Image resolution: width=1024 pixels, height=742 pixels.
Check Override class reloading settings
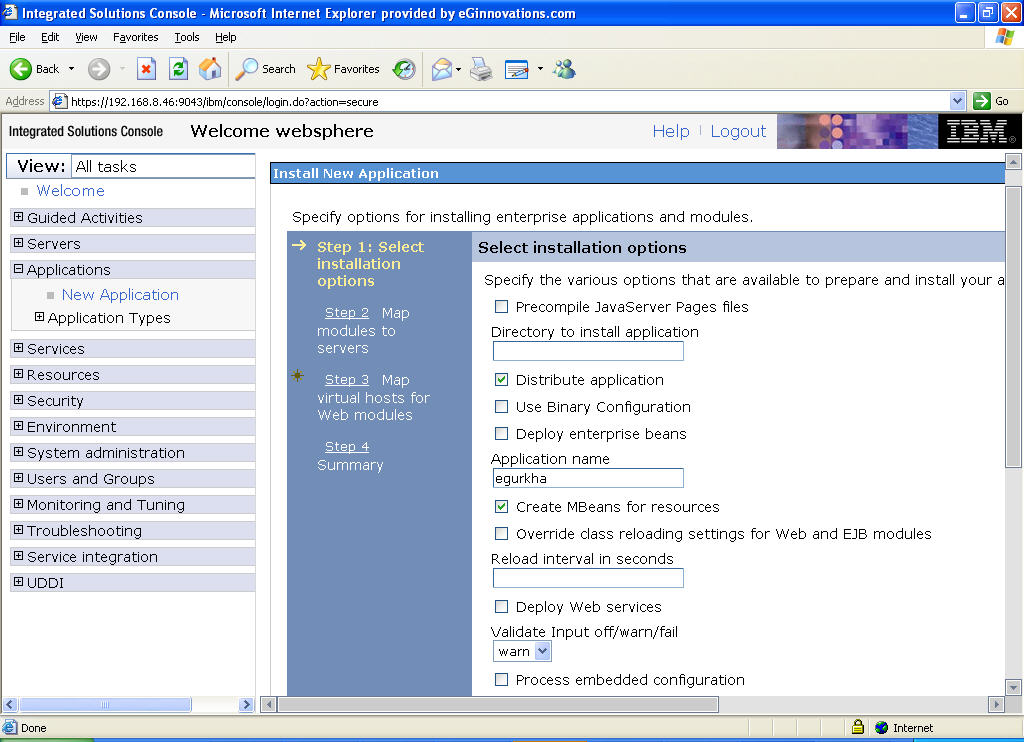(x=502, y=534)
